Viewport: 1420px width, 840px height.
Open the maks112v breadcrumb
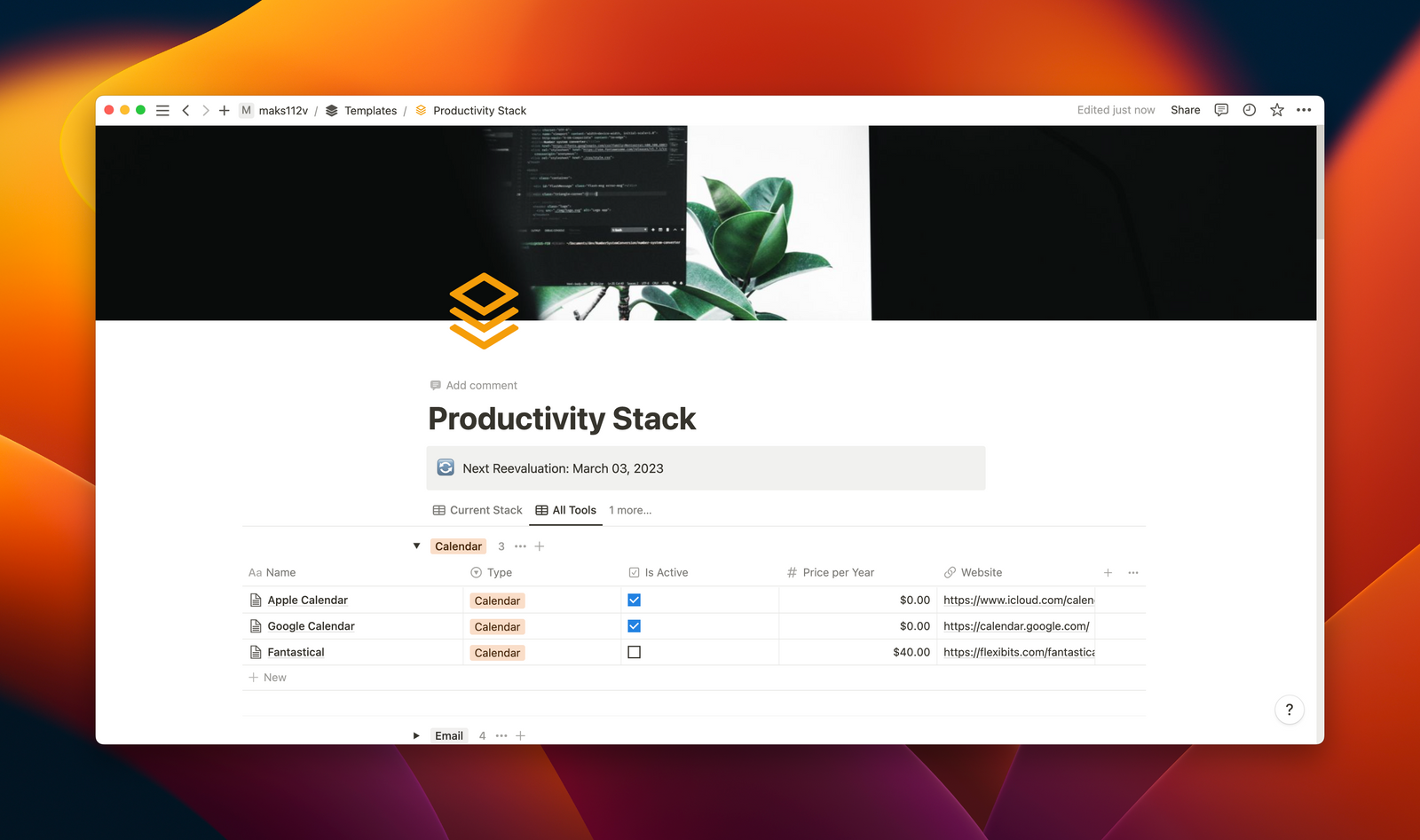[283, 111]
